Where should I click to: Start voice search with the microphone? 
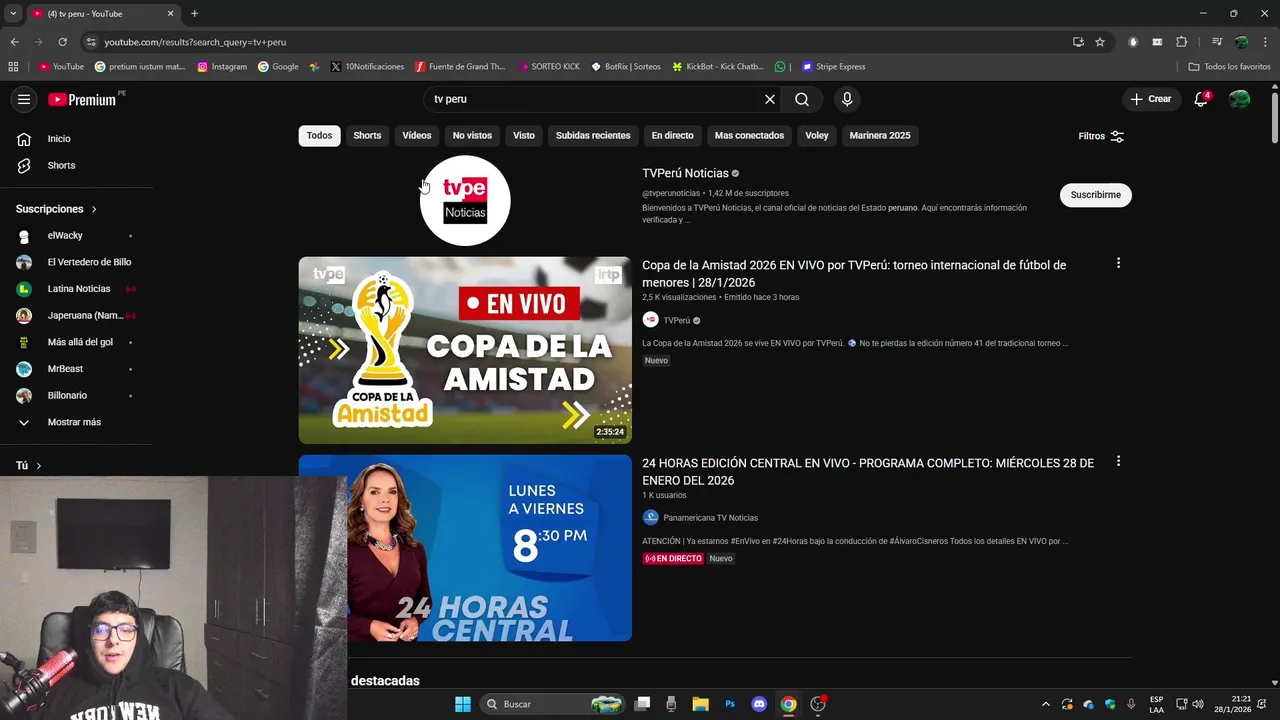pos(847,99)
